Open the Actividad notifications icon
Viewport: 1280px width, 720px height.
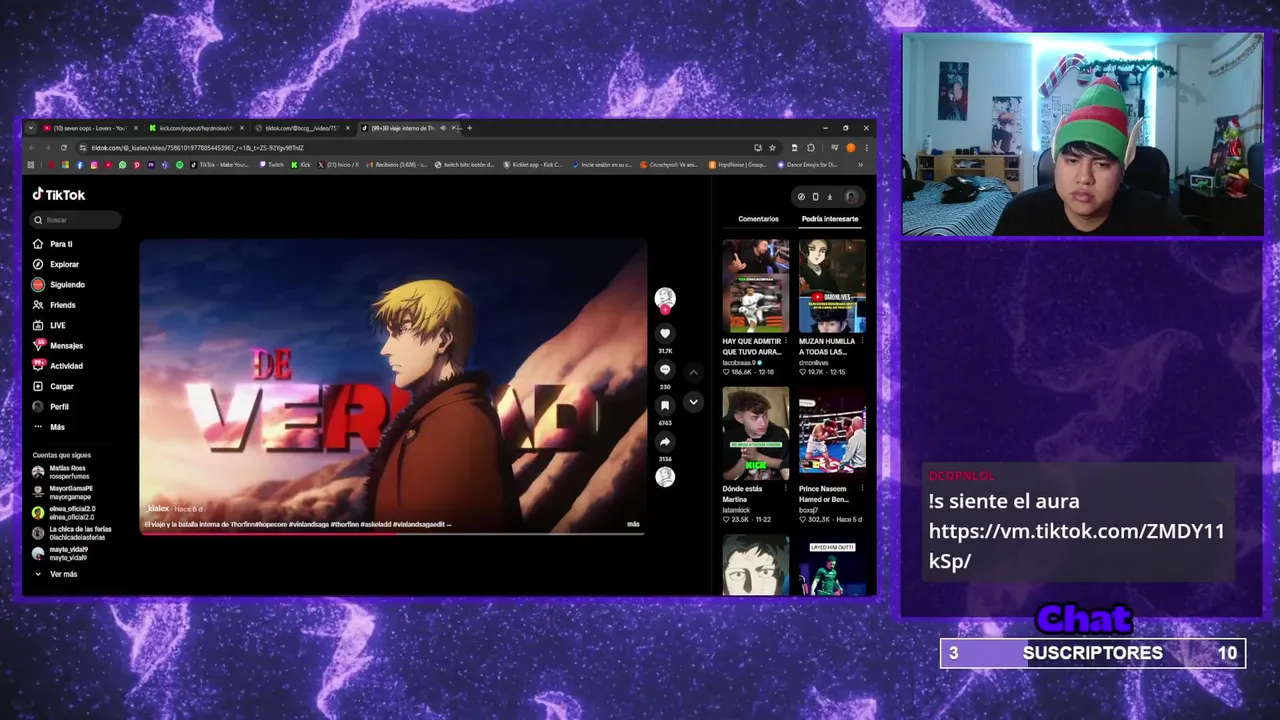pyautogui.click(x=38, y=365)
